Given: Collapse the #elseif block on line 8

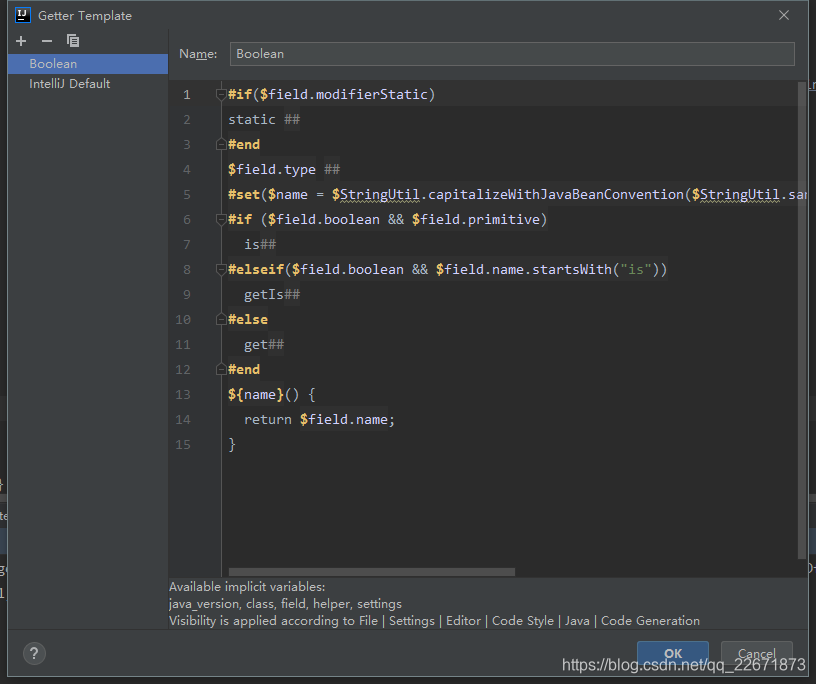Looking at the screenshot, I should point(221,268).
